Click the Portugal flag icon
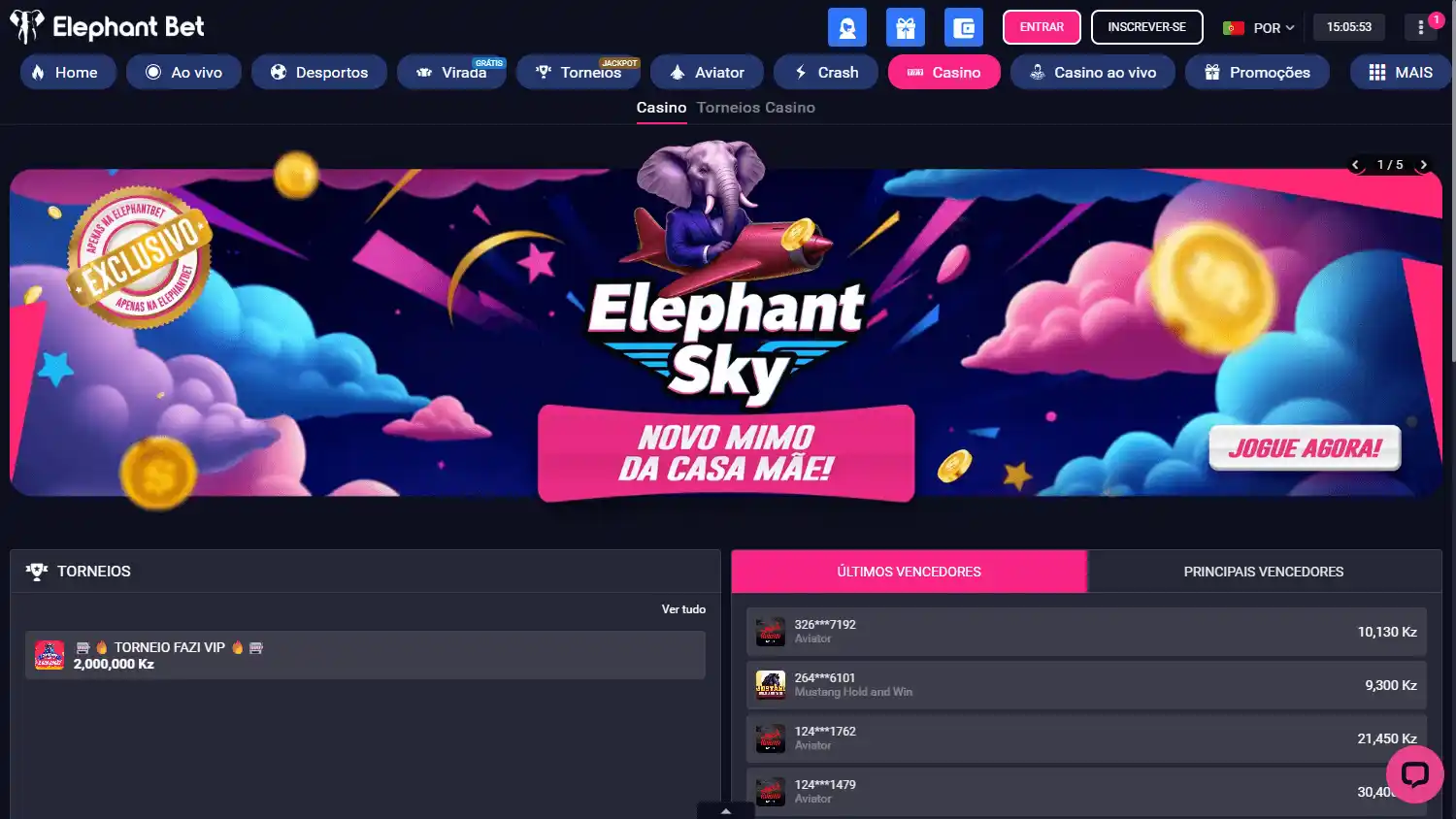This screenshot has width=1456, height=819. [1234, 28]
